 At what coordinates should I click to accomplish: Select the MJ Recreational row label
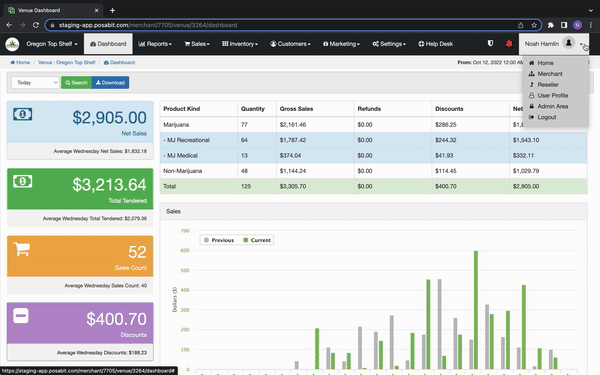point(186,140)
